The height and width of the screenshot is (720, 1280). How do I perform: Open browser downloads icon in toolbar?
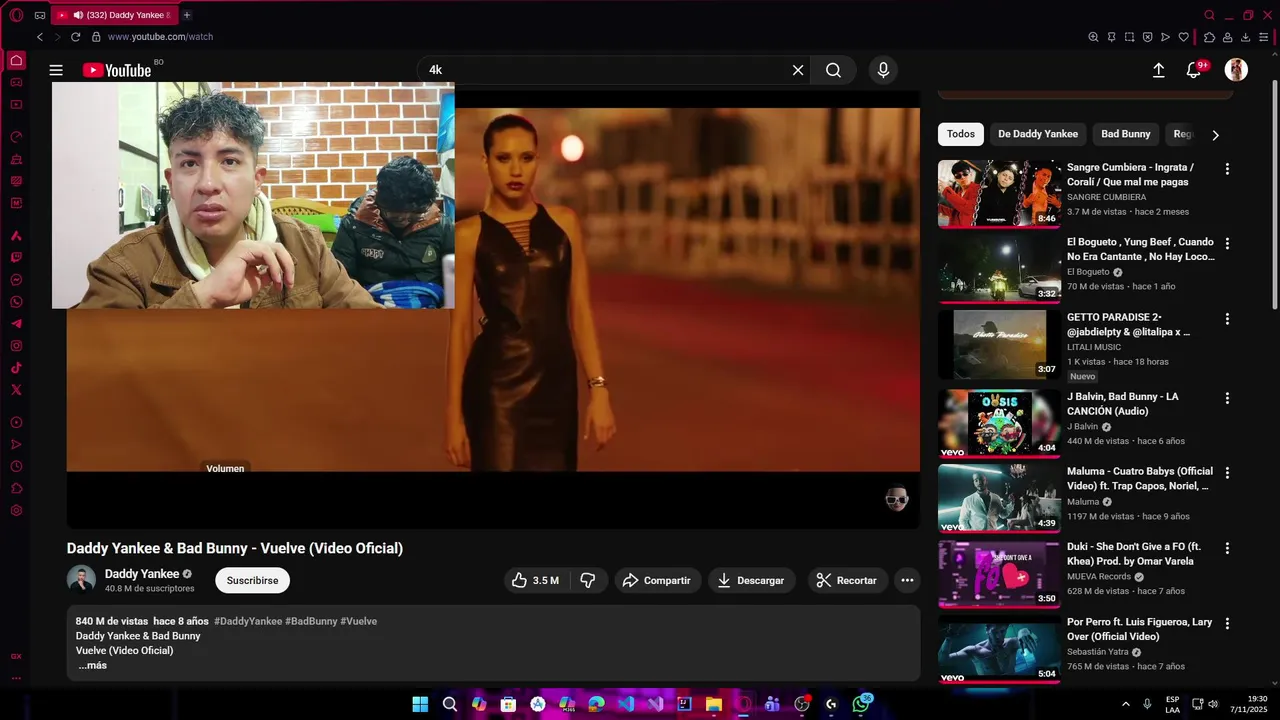(x=1246, y=37)
